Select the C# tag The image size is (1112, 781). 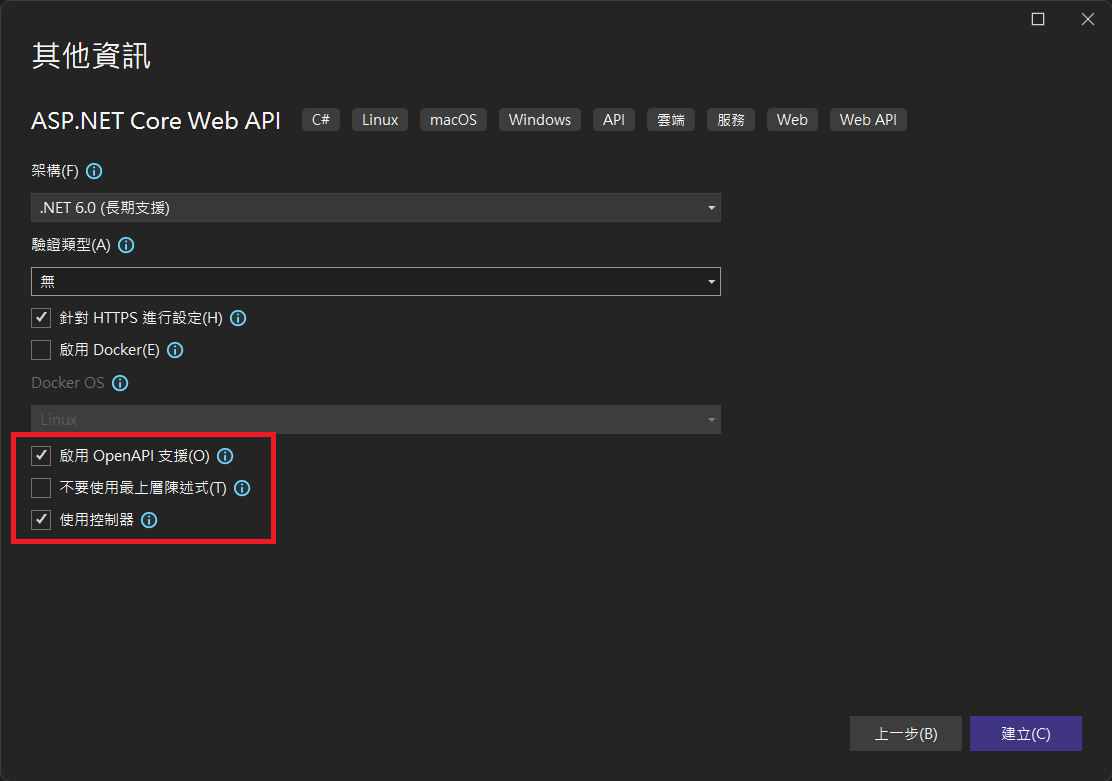[320, 119]
